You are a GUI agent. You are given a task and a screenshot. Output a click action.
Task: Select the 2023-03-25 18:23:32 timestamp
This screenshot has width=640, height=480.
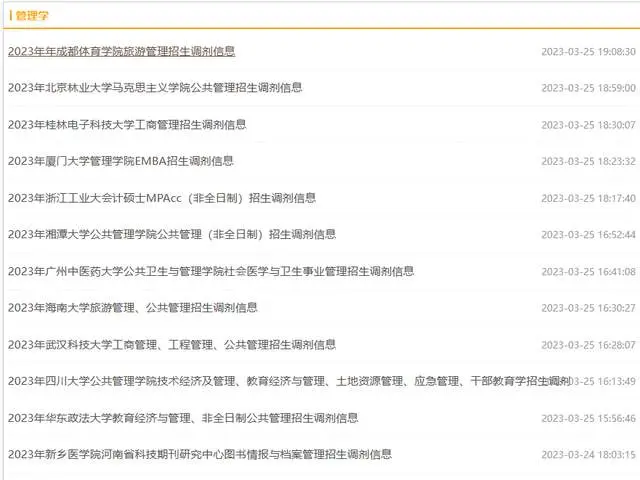(588, 162)
